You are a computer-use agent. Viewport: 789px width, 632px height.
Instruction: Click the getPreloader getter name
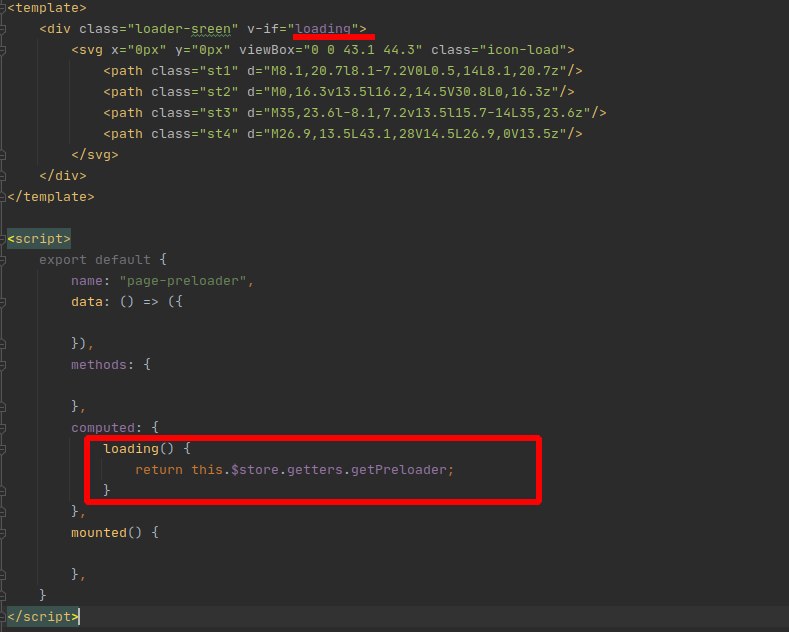tap(399, 470)
